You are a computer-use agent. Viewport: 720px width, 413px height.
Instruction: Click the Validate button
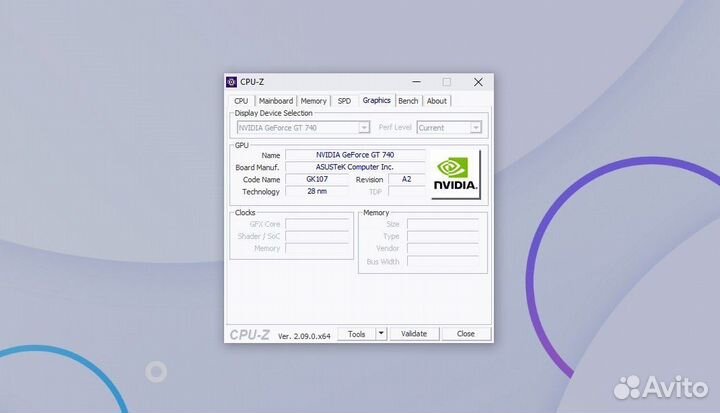414,334
